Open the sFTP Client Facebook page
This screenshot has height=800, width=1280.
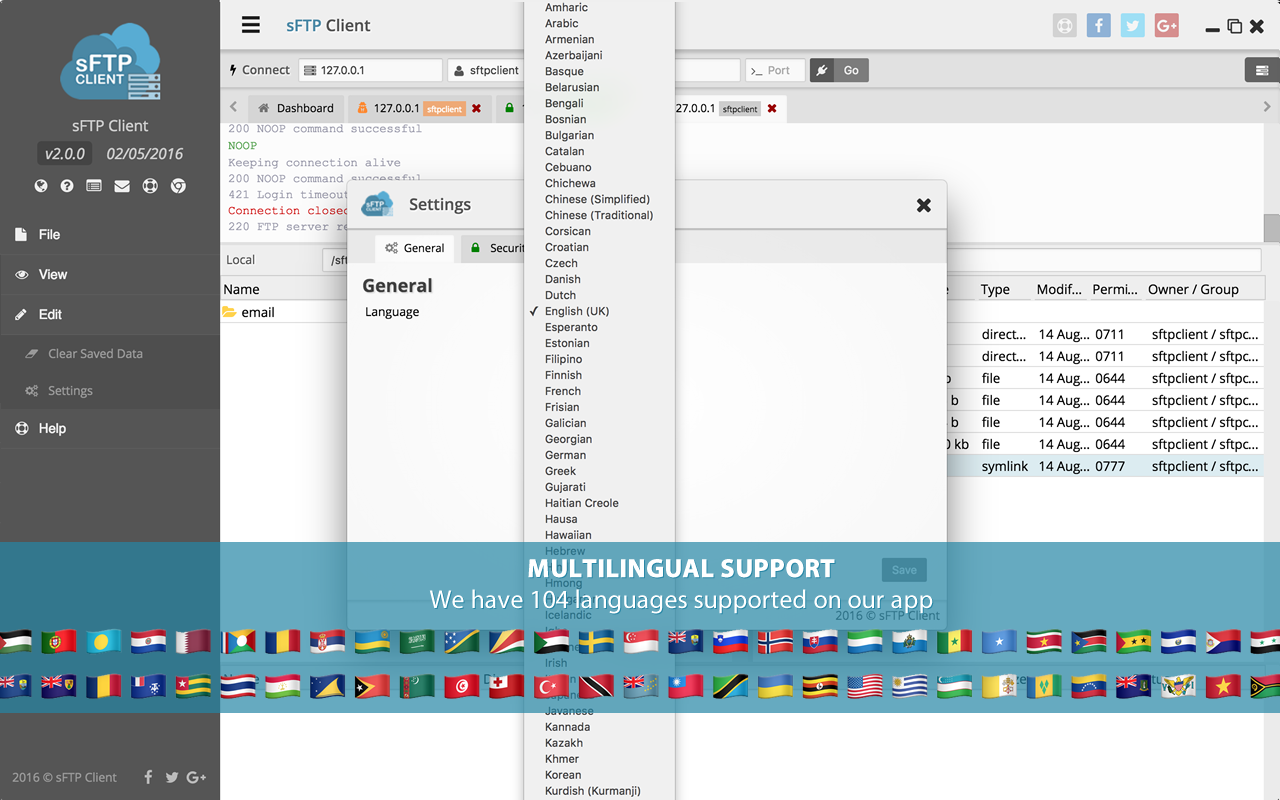pyautogui.click(x=1098, y=25)
